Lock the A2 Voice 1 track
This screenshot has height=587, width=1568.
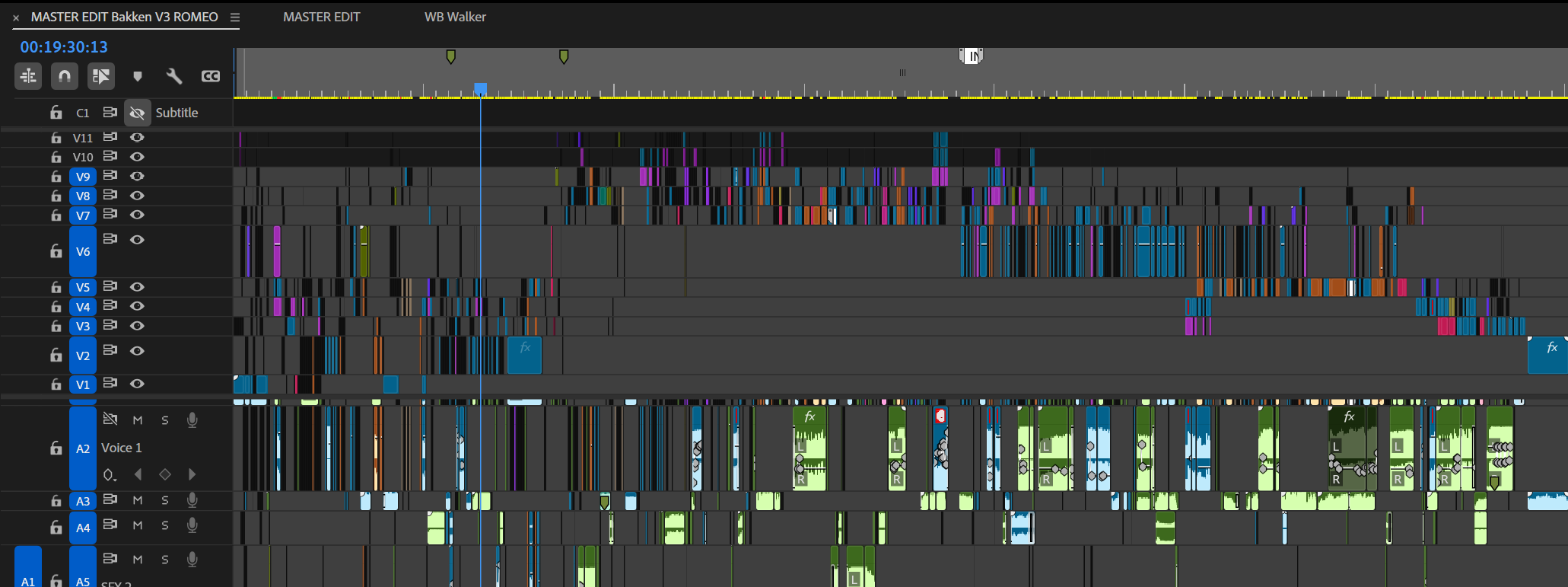click(56, 448)
